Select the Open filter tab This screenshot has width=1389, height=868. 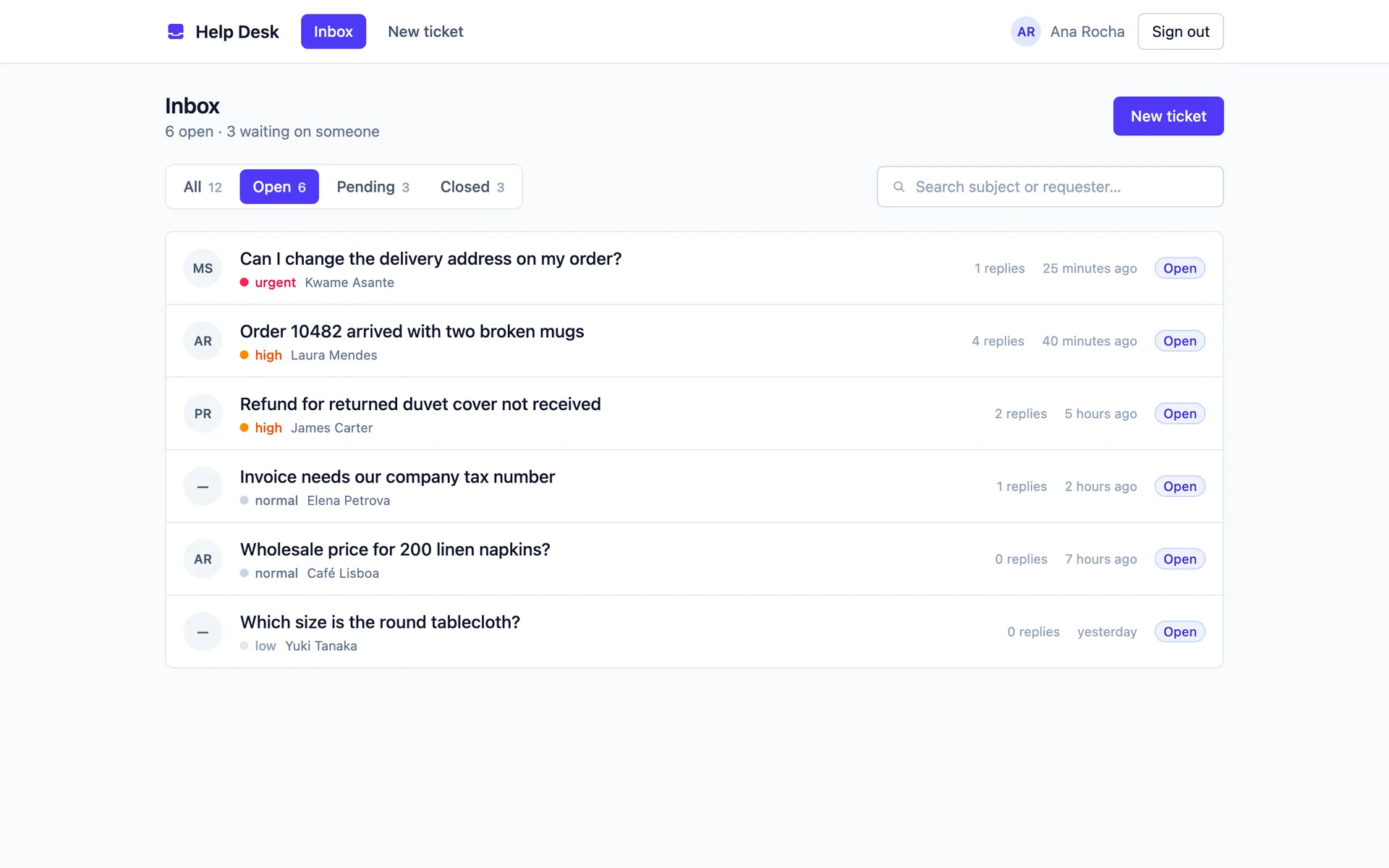(279, 187)
